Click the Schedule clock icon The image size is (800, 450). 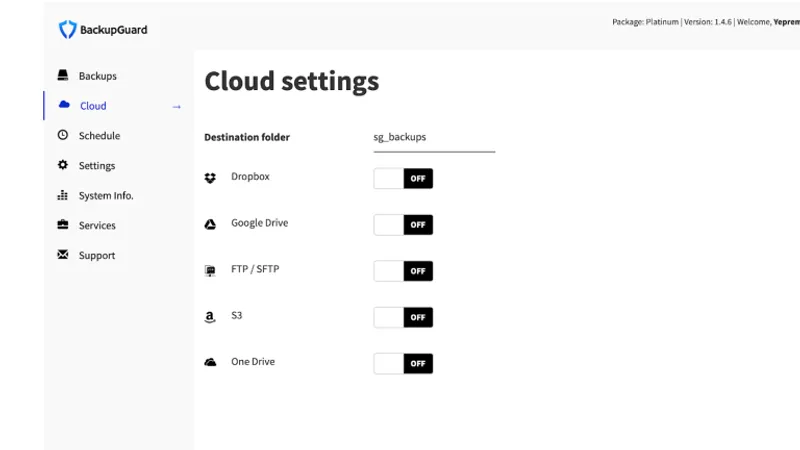[63, 135]
